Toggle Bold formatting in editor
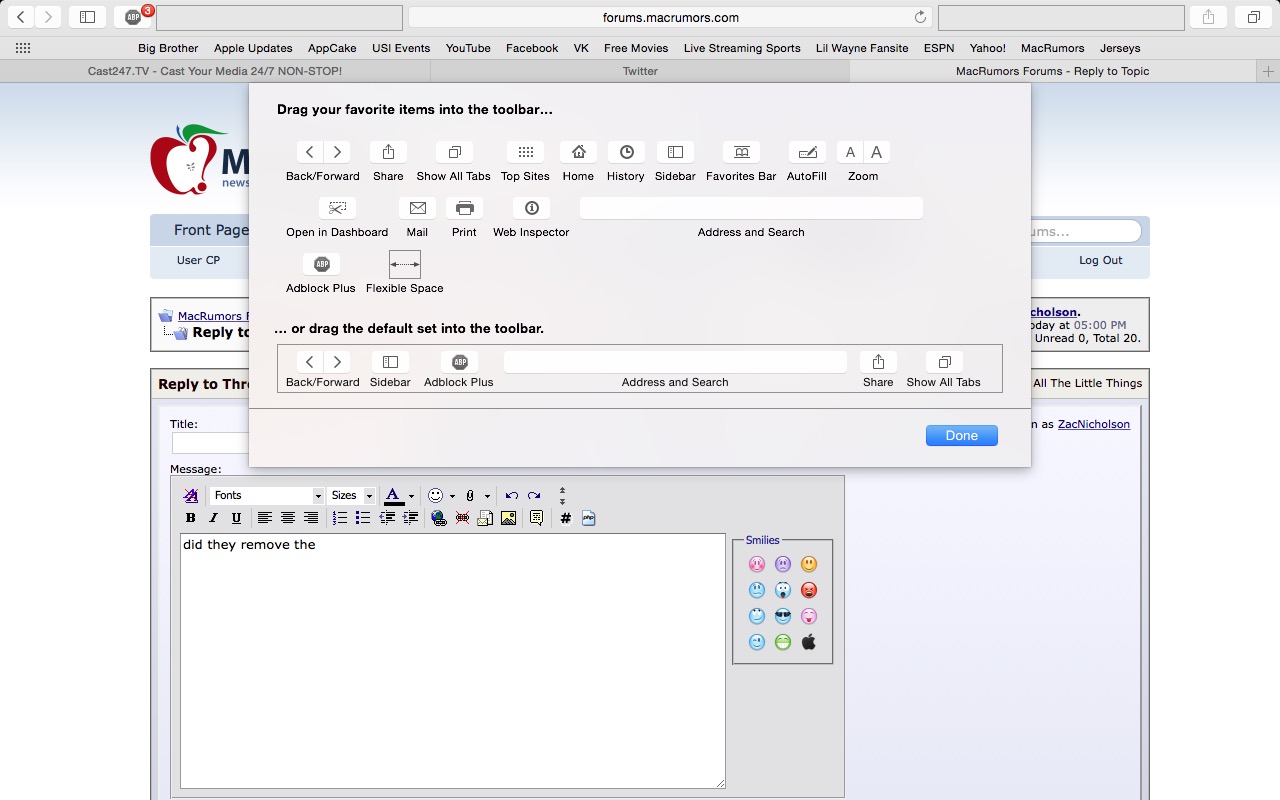This screenshot has width=1280, height=800. [x=191, y=518]
